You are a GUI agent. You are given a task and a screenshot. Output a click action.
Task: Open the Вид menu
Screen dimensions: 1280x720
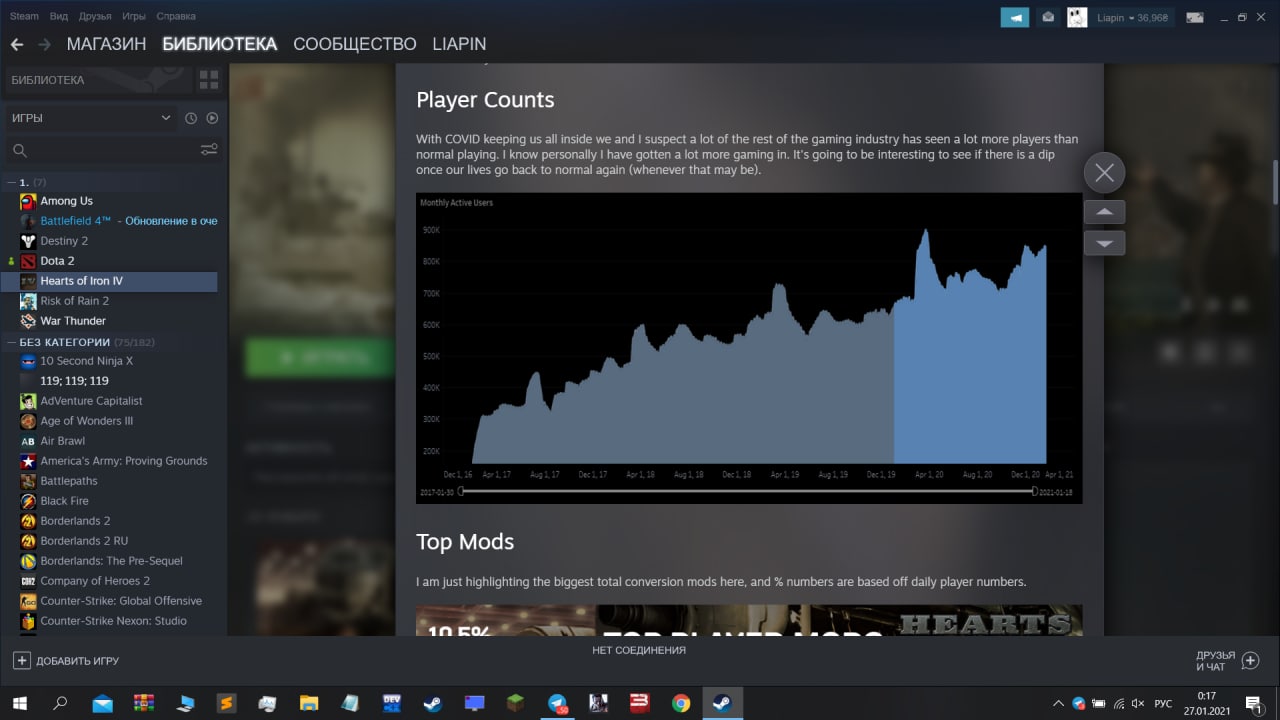pyautogui.click(x=59, y=16)
